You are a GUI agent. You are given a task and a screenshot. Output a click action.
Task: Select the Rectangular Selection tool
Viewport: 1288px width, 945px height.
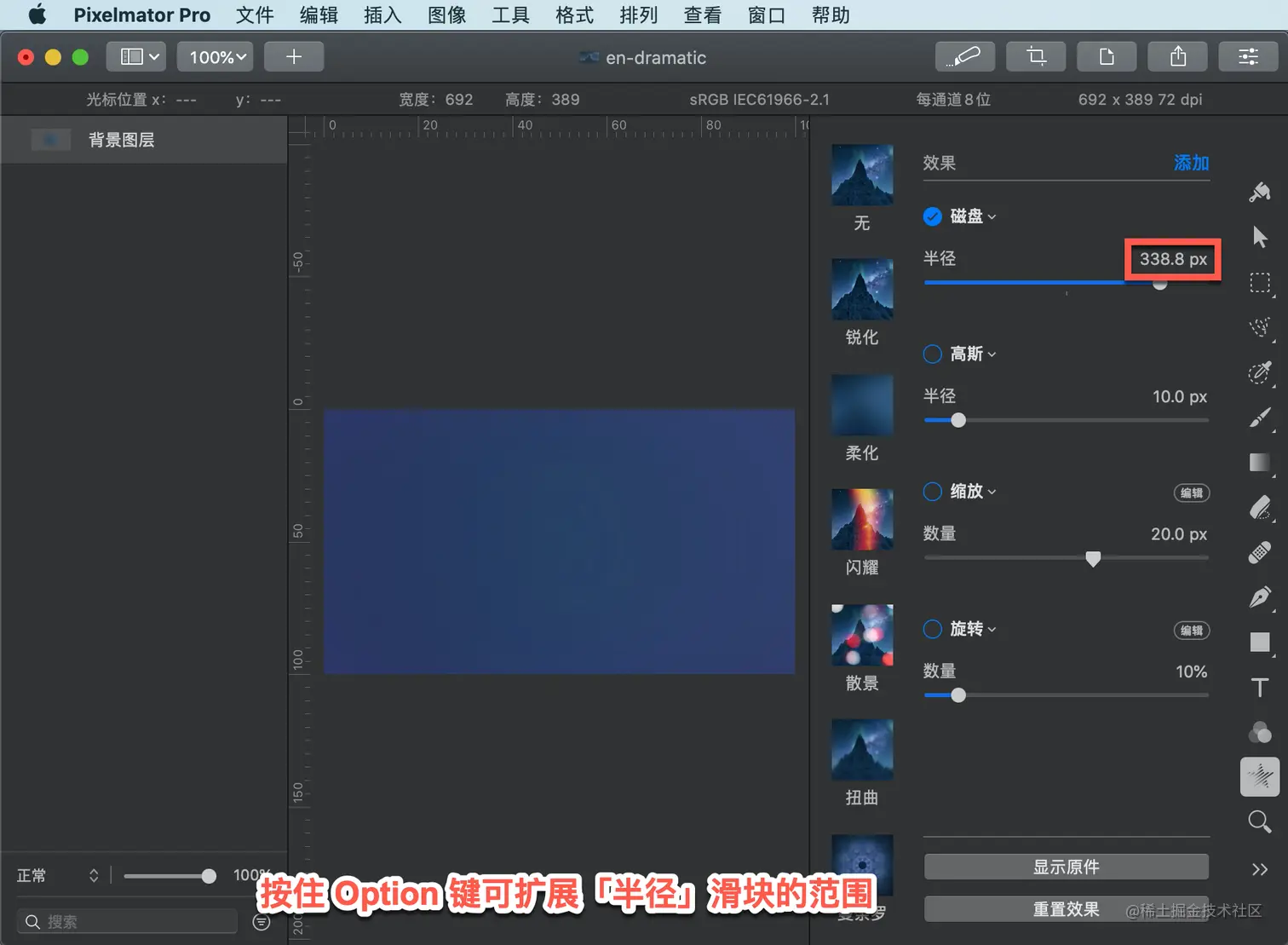(1260, 283)
